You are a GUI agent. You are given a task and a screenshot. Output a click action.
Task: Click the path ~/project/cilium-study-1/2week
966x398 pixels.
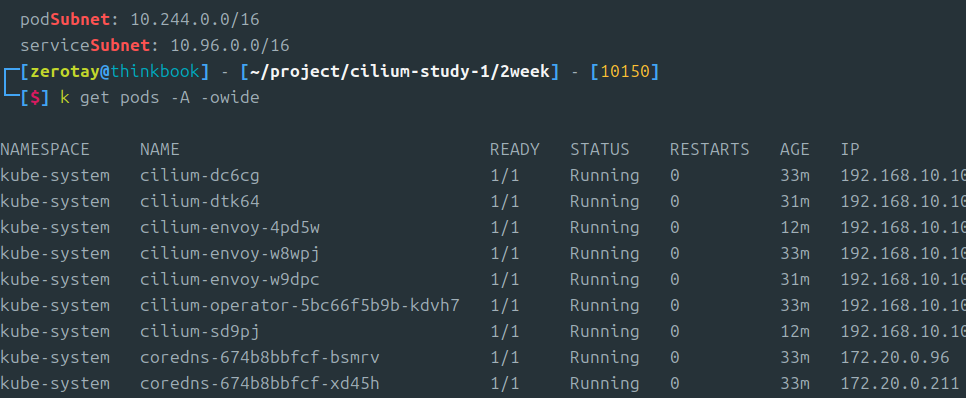[399, 72]
